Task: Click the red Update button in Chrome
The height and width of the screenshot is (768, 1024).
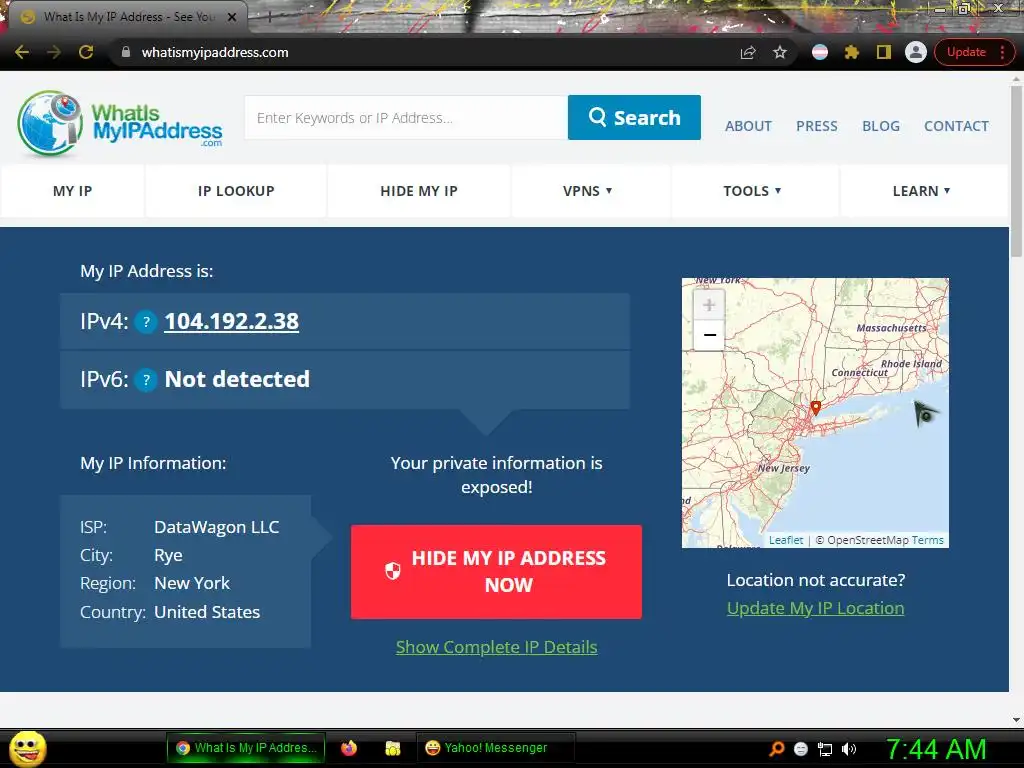Action: pos(966,52)
